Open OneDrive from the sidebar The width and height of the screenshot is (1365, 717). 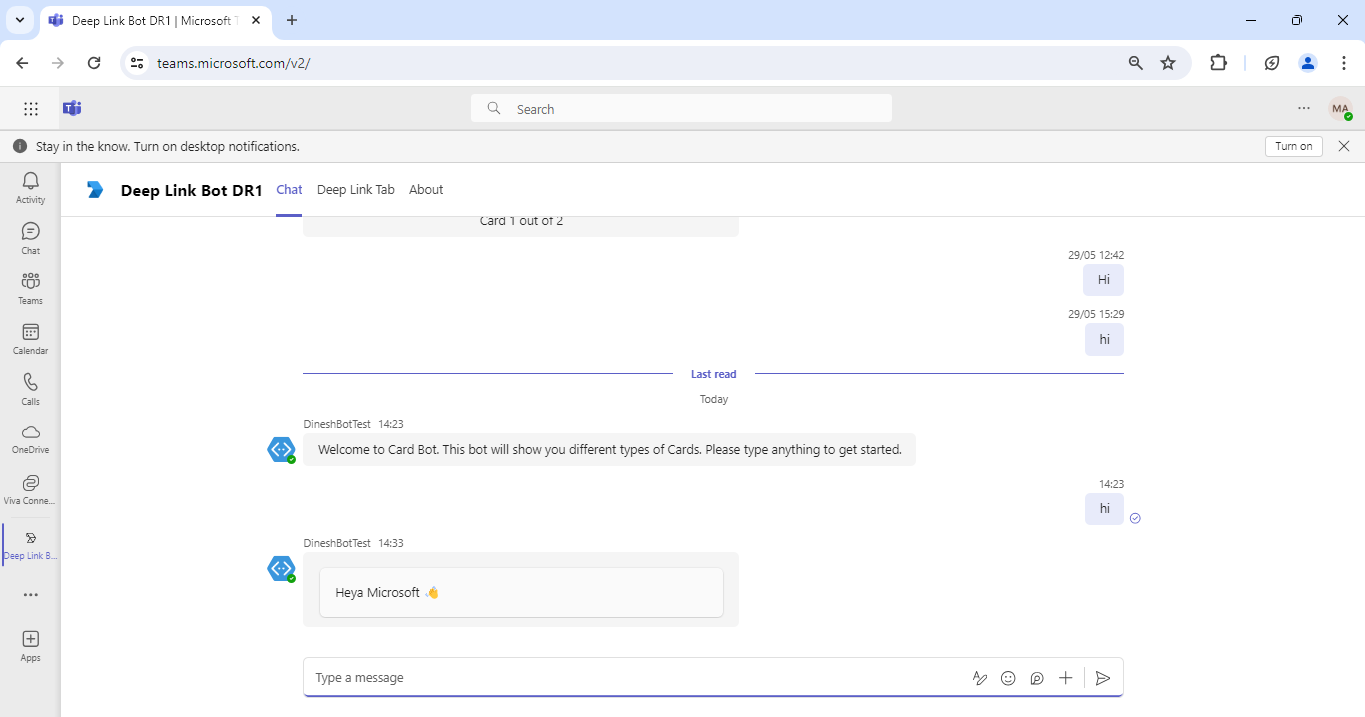(30, 438)
